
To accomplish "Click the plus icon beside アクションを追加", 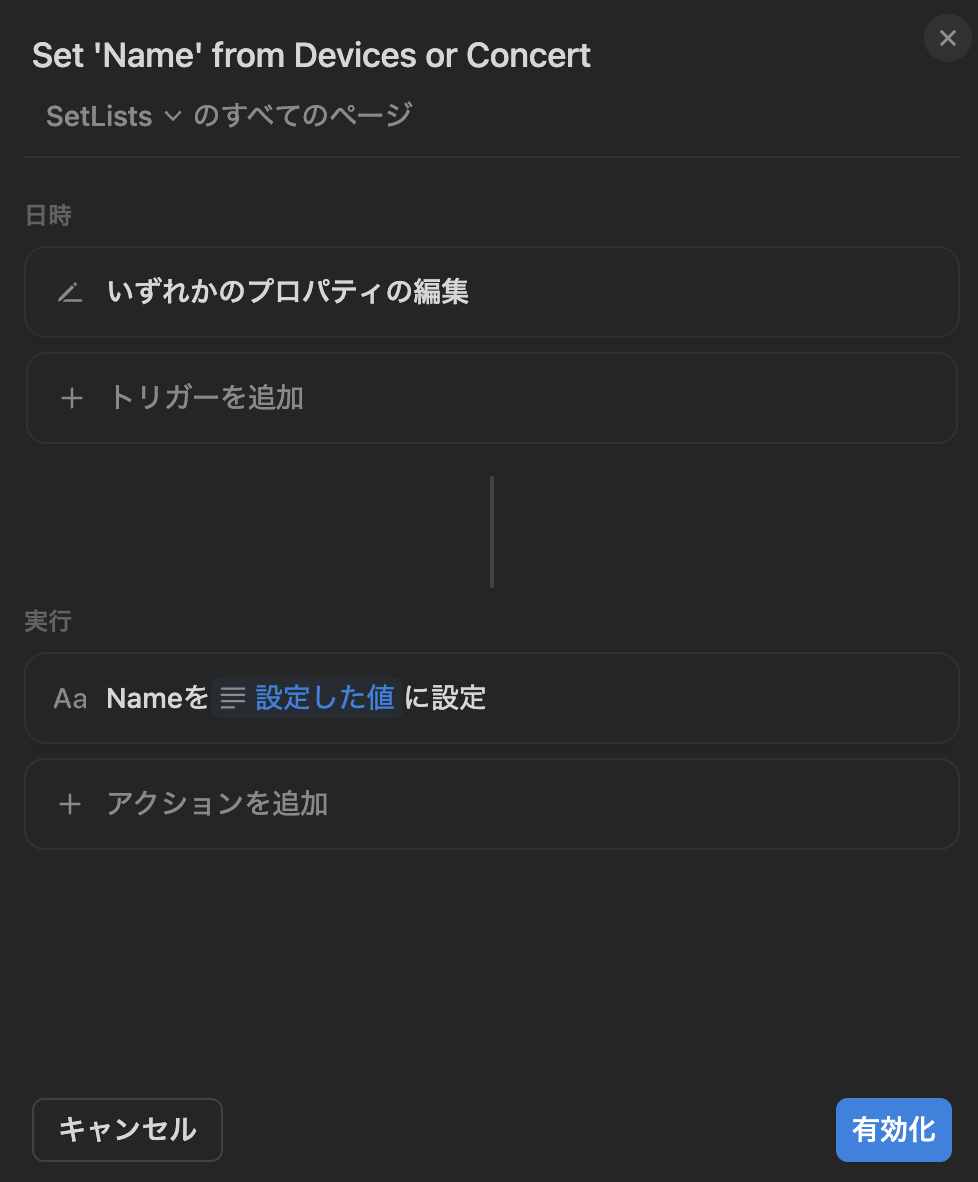I will (70, 804).
